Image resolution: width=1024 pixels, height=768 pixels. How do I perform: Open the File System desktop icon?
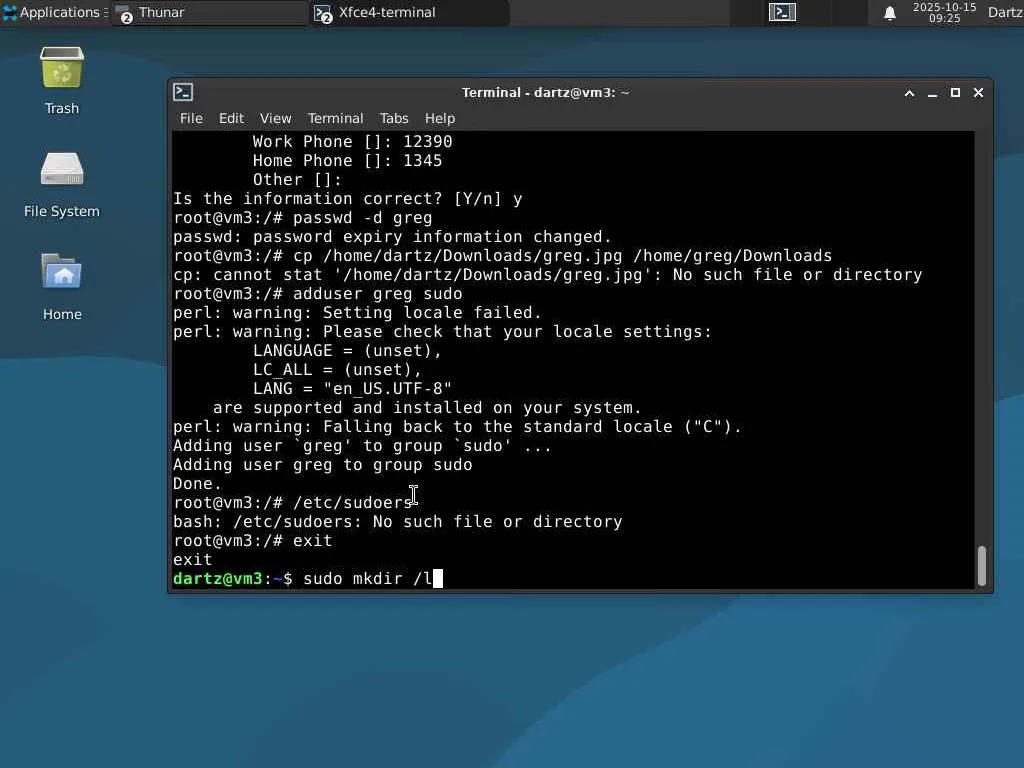coord(62,169)
